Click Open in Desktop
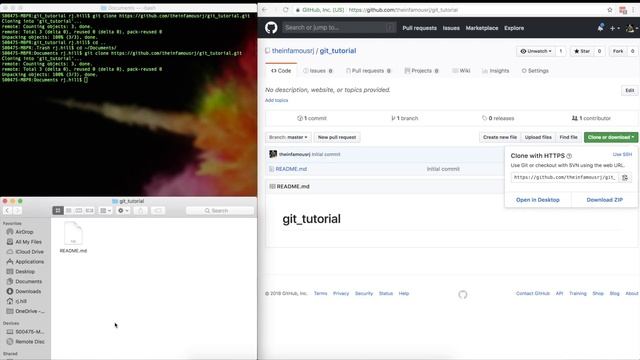This screenshot has height=360, width=640. (538, 200)
